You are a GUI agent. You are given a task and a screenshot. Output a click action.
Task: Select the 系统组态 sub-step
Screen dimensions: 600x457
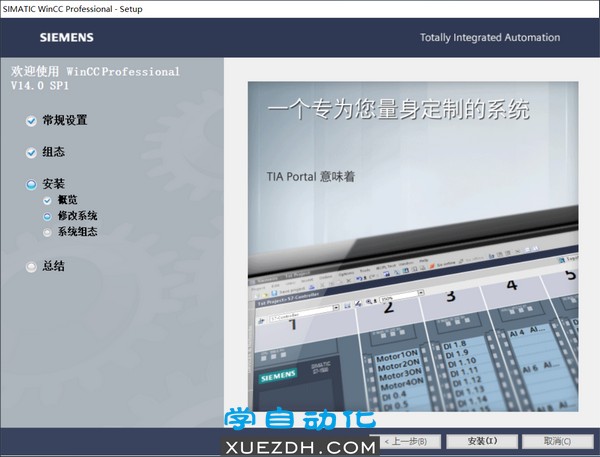[77, 232]
